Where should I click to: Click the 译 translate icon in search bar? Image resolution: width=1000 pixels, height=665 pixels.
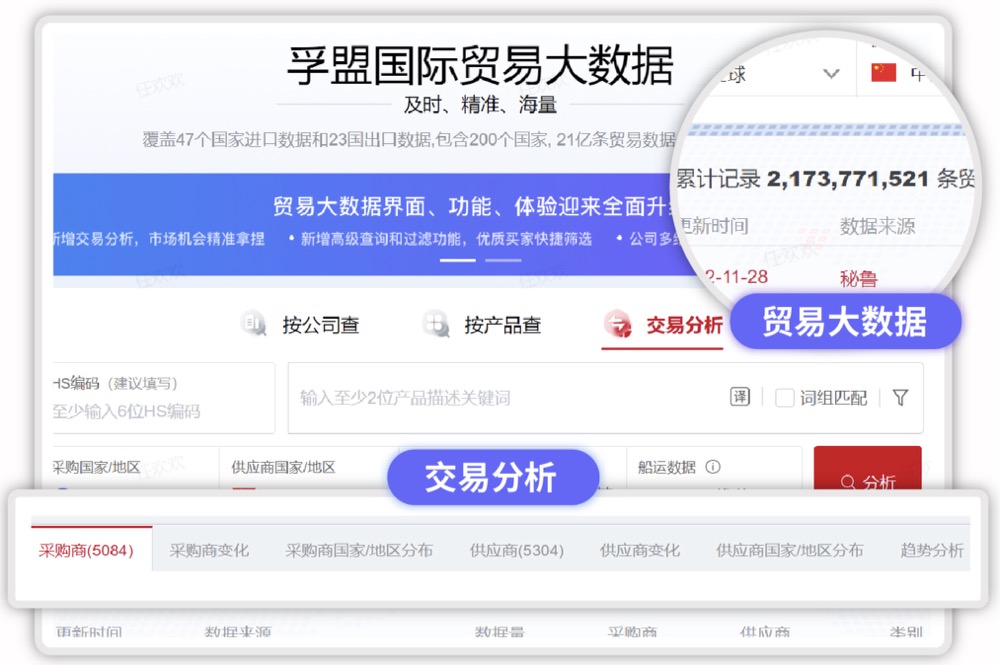click(739, 396)
